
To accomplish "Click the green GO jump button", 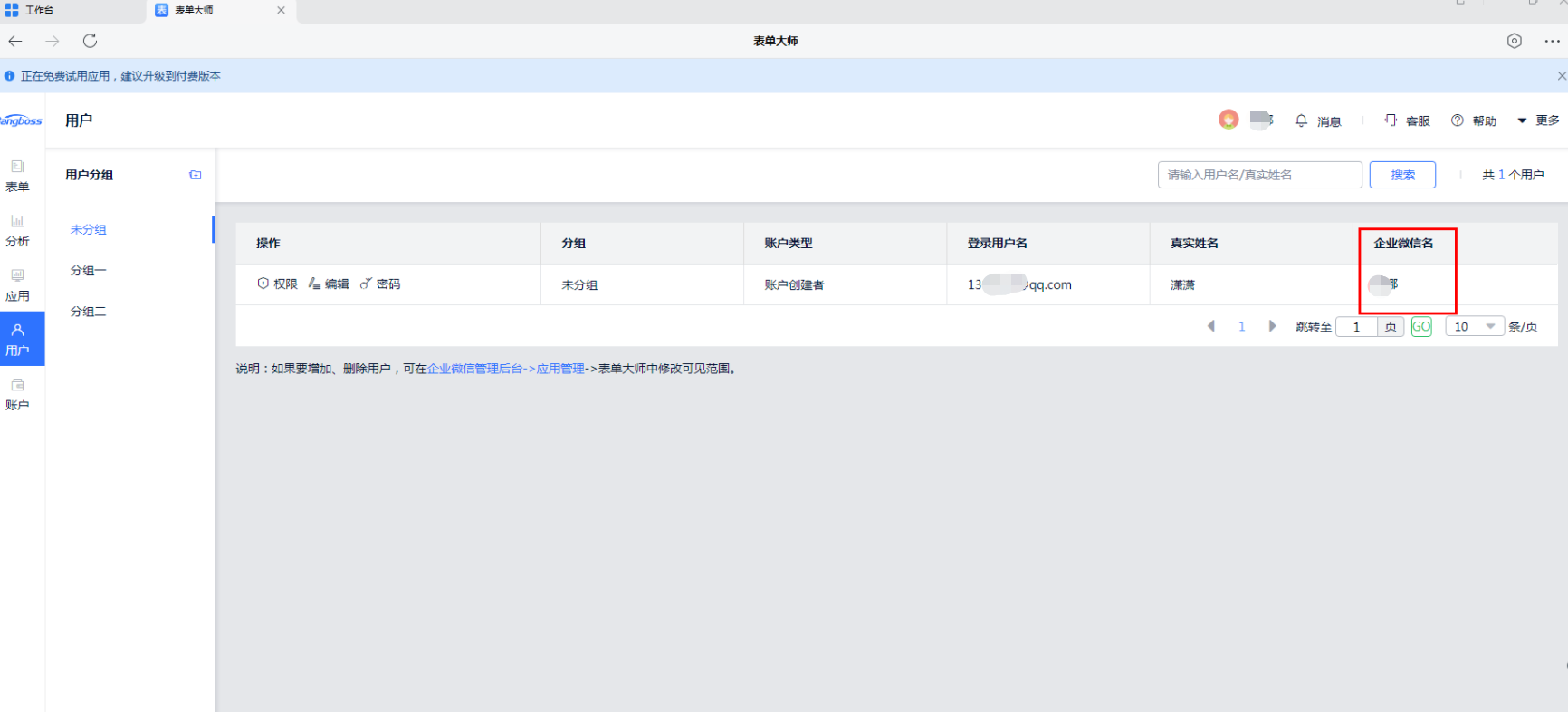I will pos(1421,327).
